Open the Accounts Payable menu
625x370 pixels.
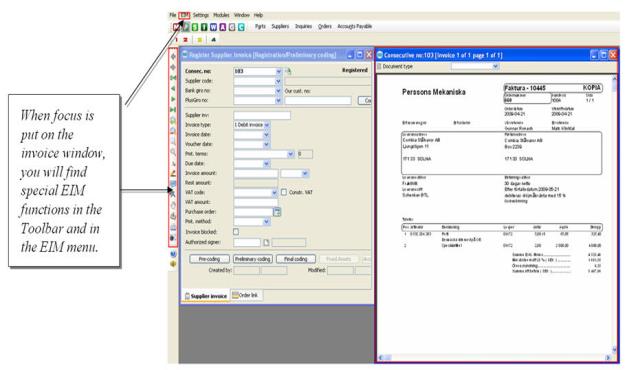click(354, 26)
